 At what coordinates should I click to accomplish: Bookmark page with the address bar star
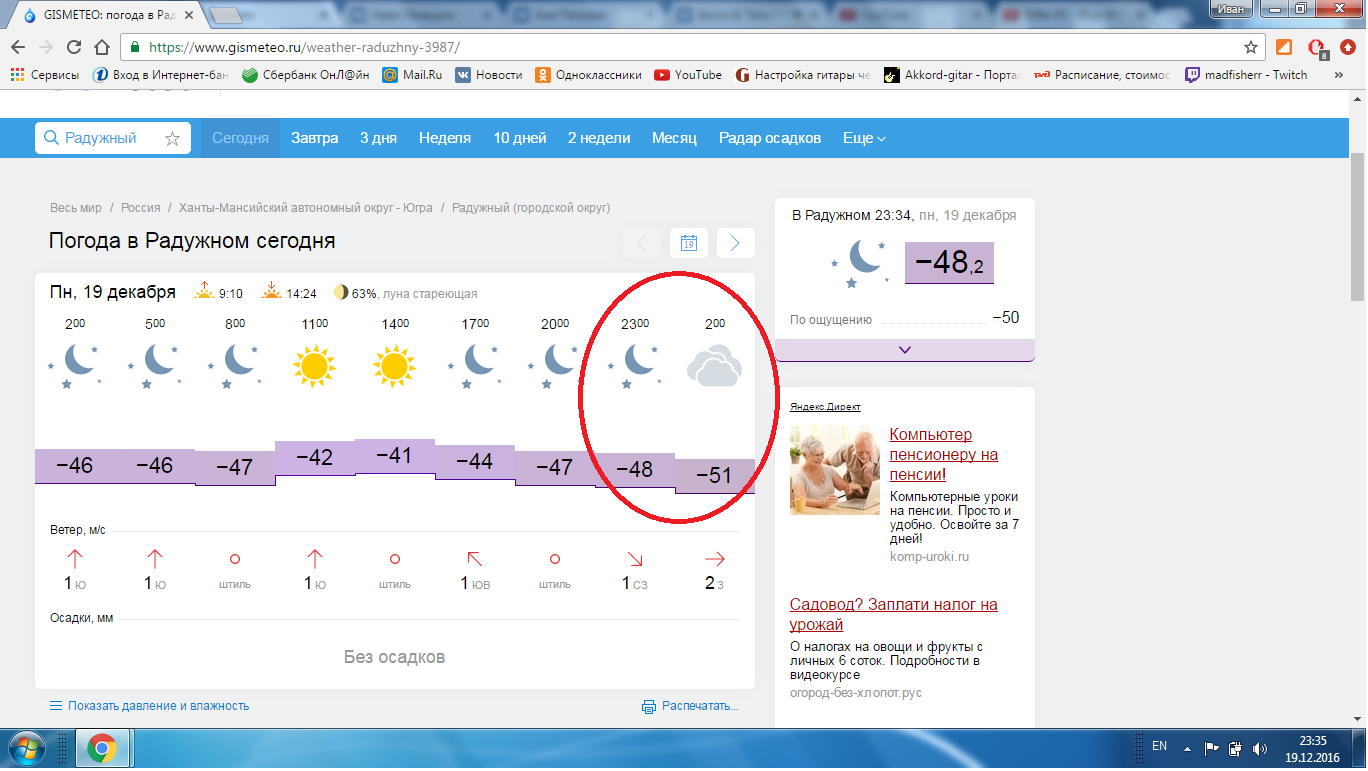point(1250,47)
